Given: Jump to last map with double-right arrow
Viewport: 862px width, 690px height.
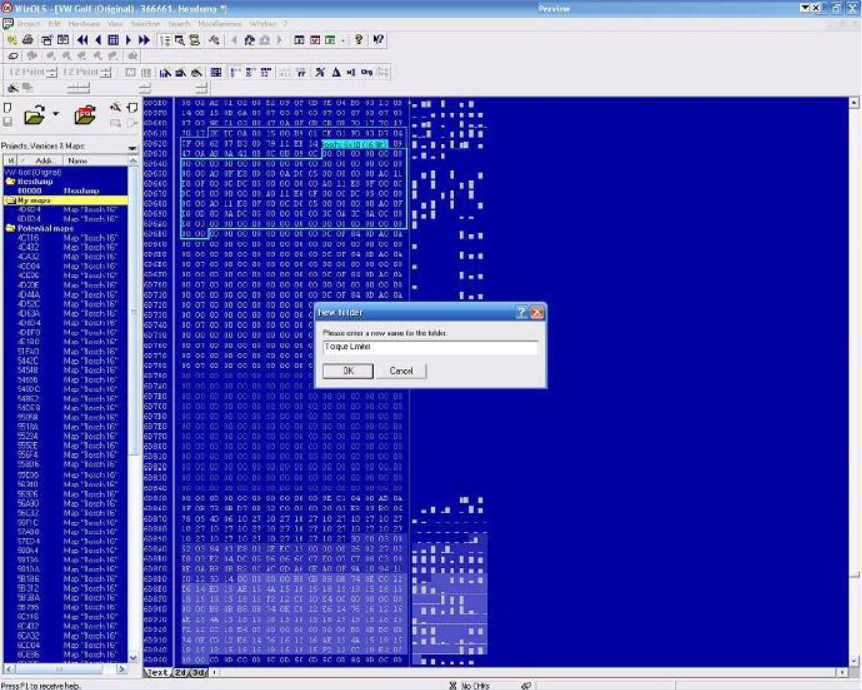Looking at the screenshot, I should (144, 40).
